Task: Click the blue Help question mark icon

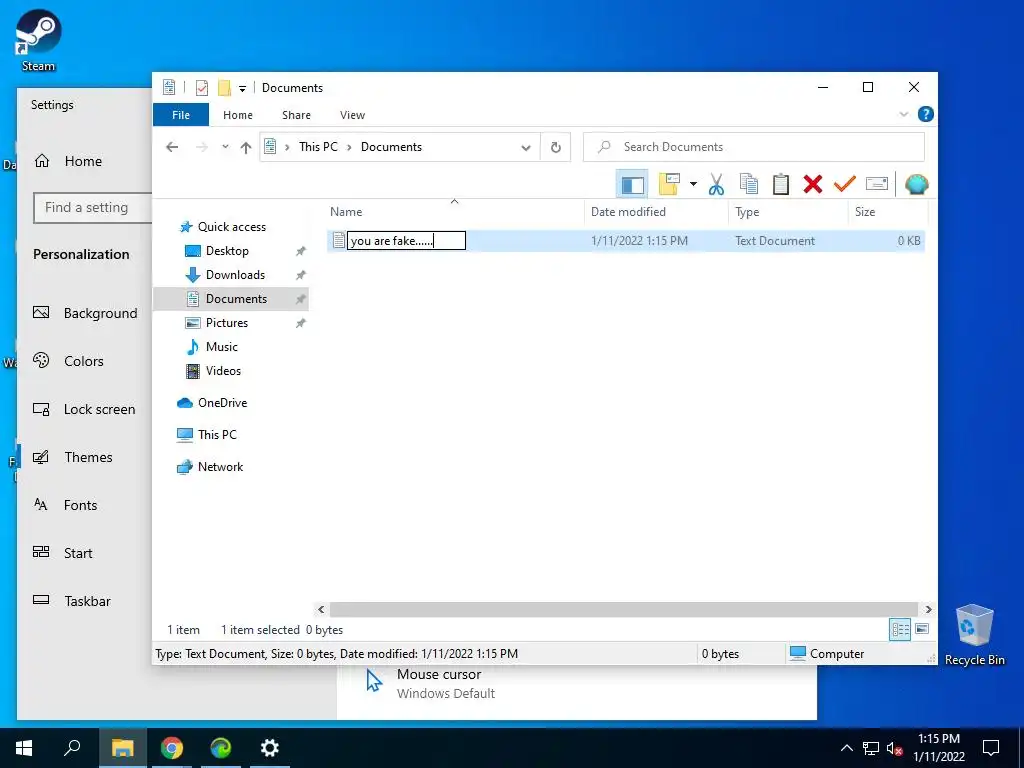Action: click(x=925, y=114)
